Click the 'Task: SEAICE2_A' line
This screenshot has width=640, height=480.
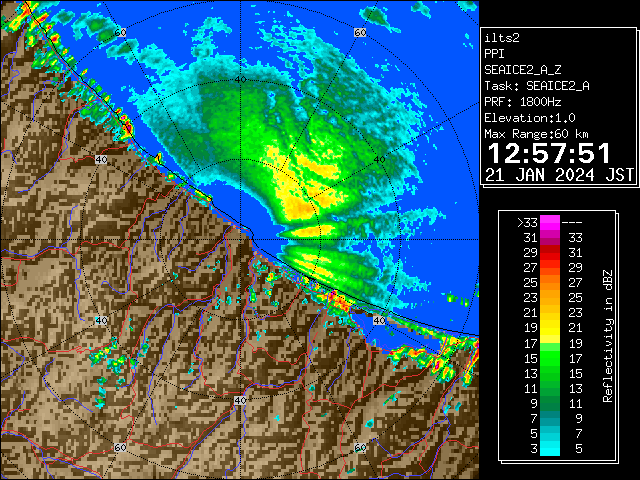click(x=537, y=86)
